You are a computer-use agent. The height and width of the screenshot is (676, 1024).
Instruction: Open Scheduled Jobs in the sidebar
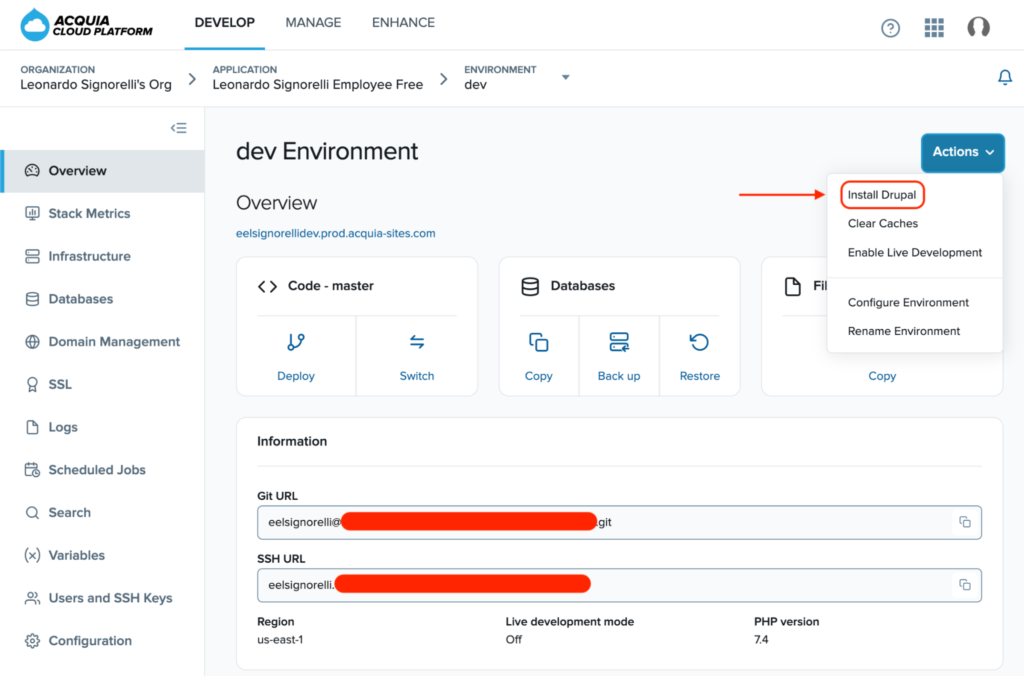pos(103,470)
